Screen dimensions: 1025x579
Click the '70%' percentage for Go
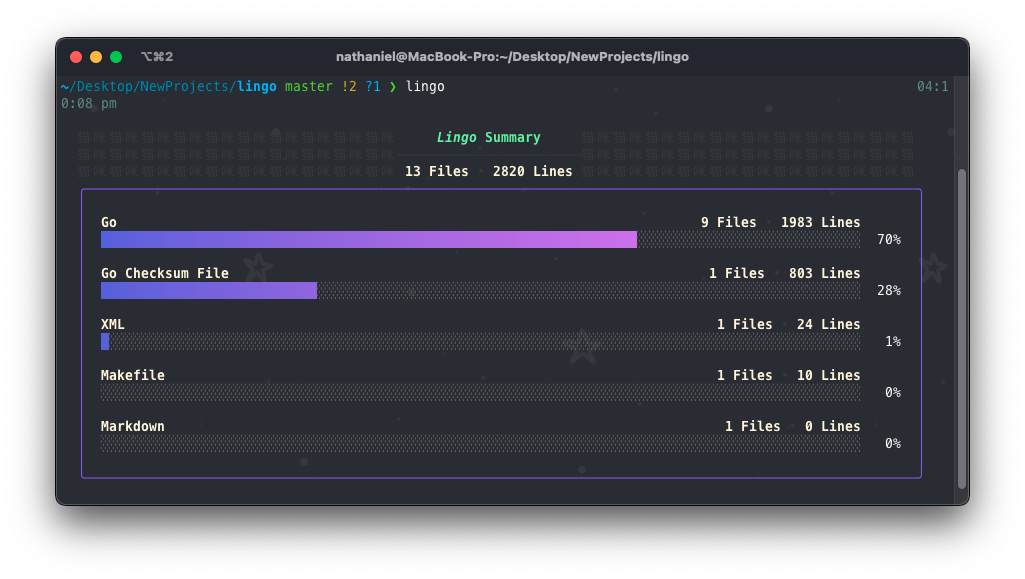click(889, 239)
